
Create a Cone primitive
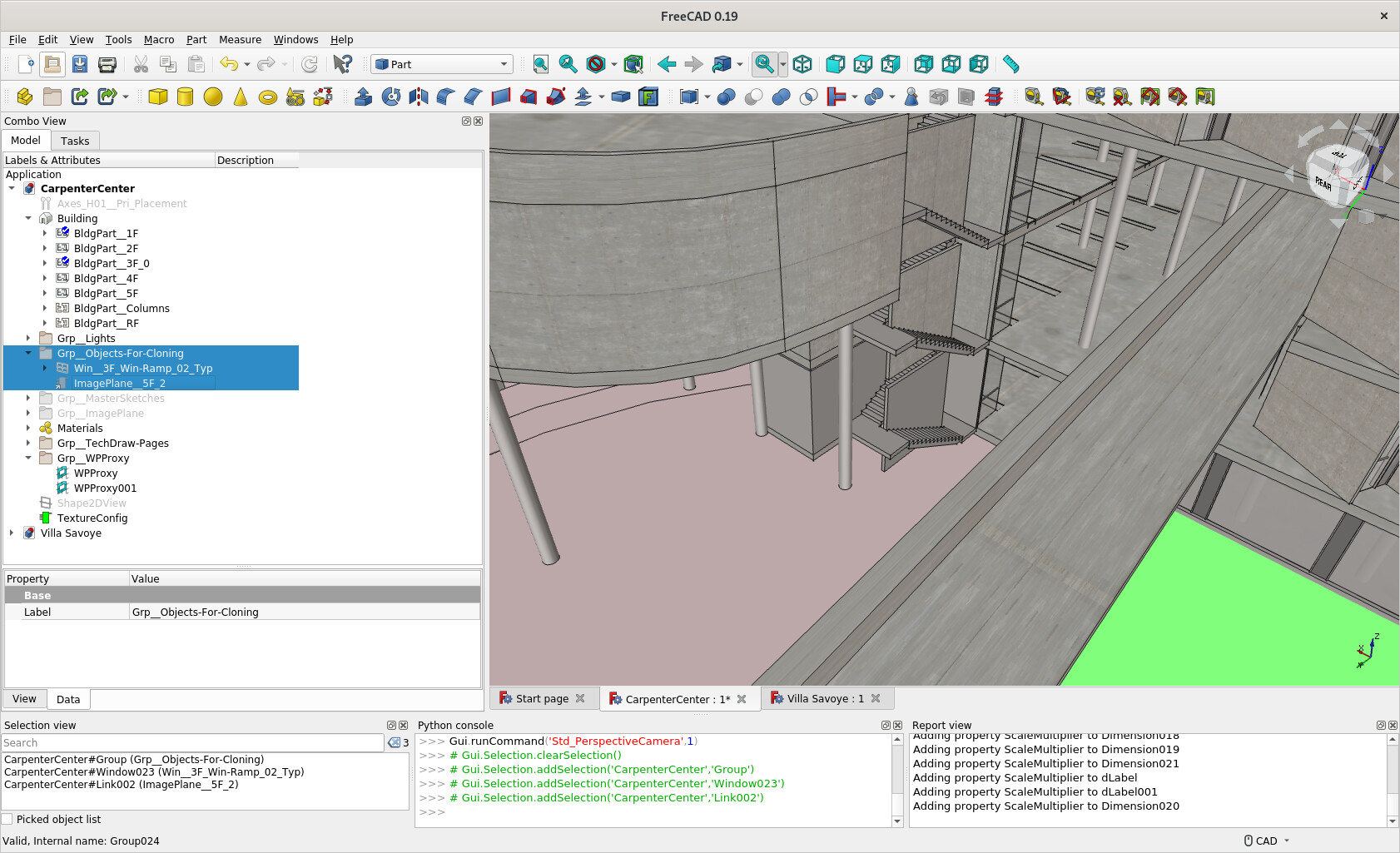[241, 97]
